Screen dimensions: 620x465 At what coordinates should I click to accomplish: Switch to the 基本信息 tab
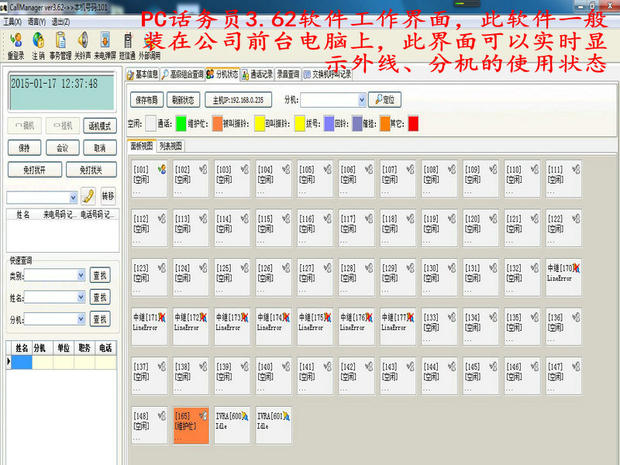coord(143,74)
